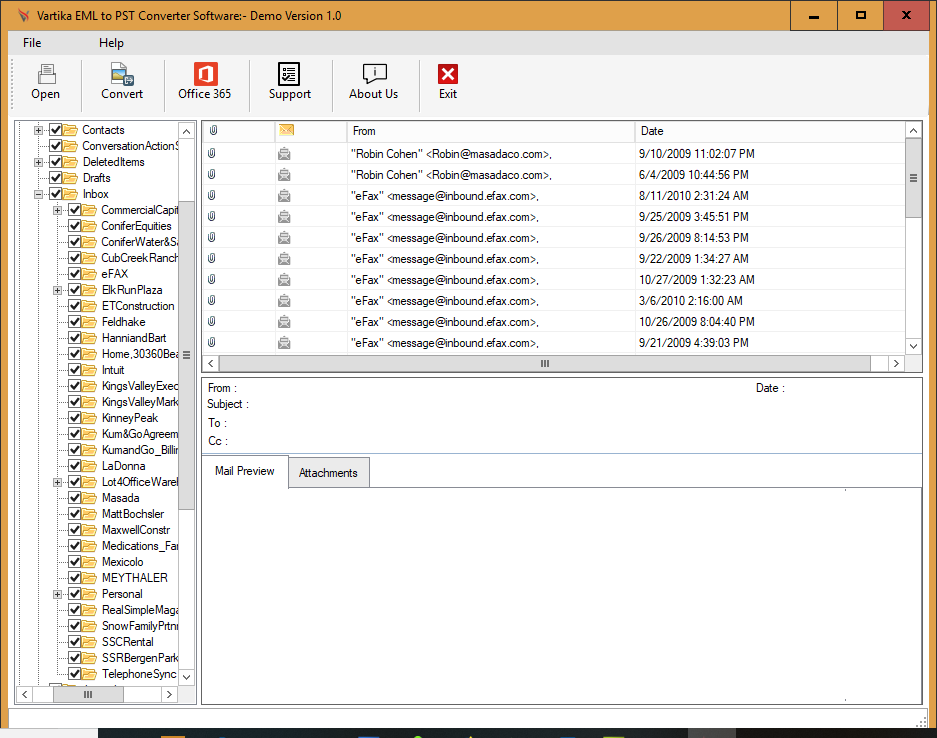This screenshot has width=937, height=738.
Task: Expand the DeletedItems tree node
Action: click(38, 163)
